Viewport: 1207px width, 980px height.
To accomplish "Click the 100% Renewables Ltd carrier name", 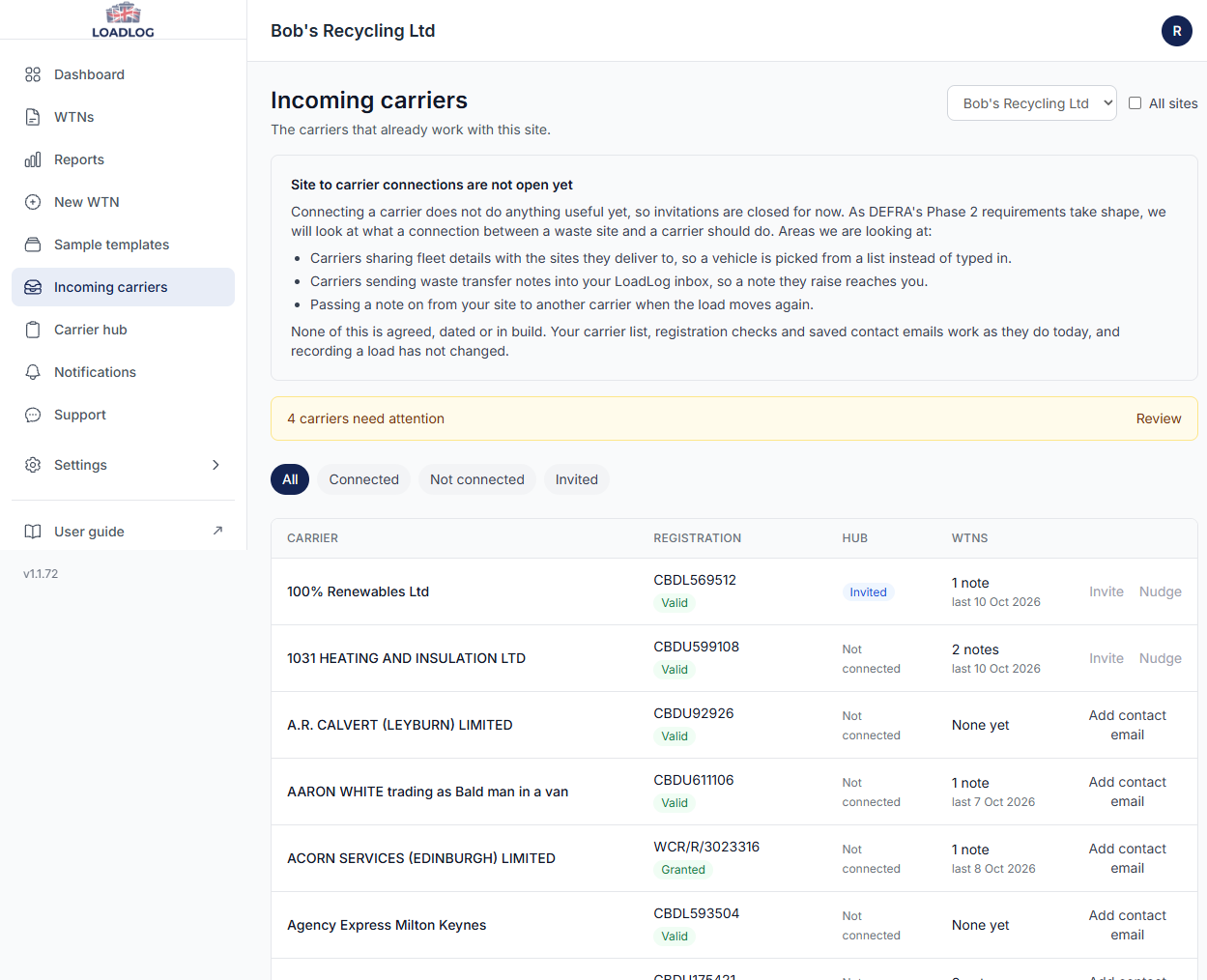I will pos(358,591).
